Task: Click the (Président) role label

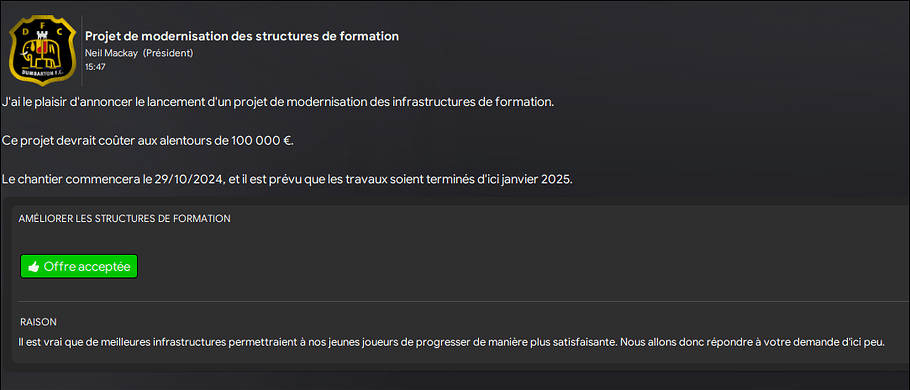Action: 168,53
